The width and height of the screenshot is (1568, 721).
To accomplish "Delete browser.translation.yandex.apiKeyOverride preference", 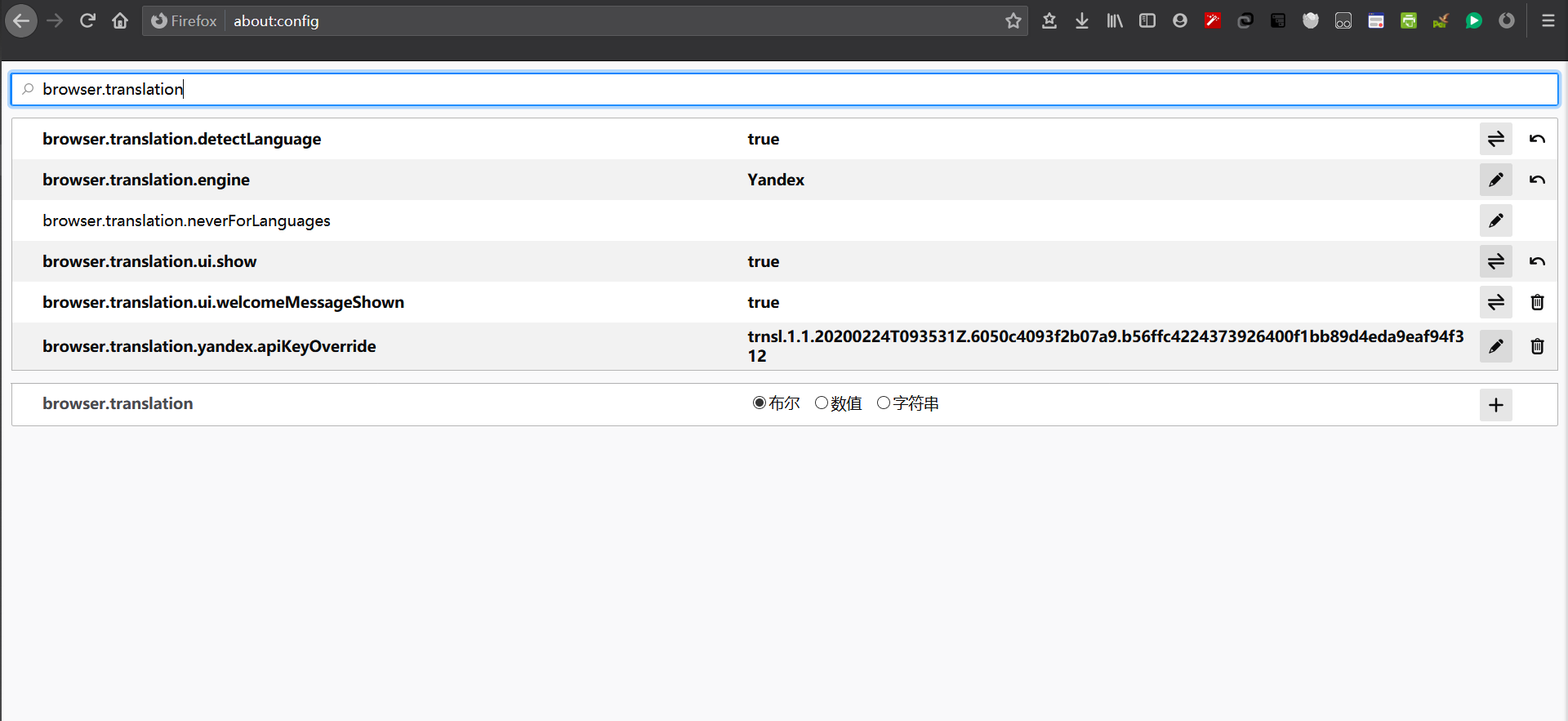I will pyautogui.click(x=1537, y=346).
